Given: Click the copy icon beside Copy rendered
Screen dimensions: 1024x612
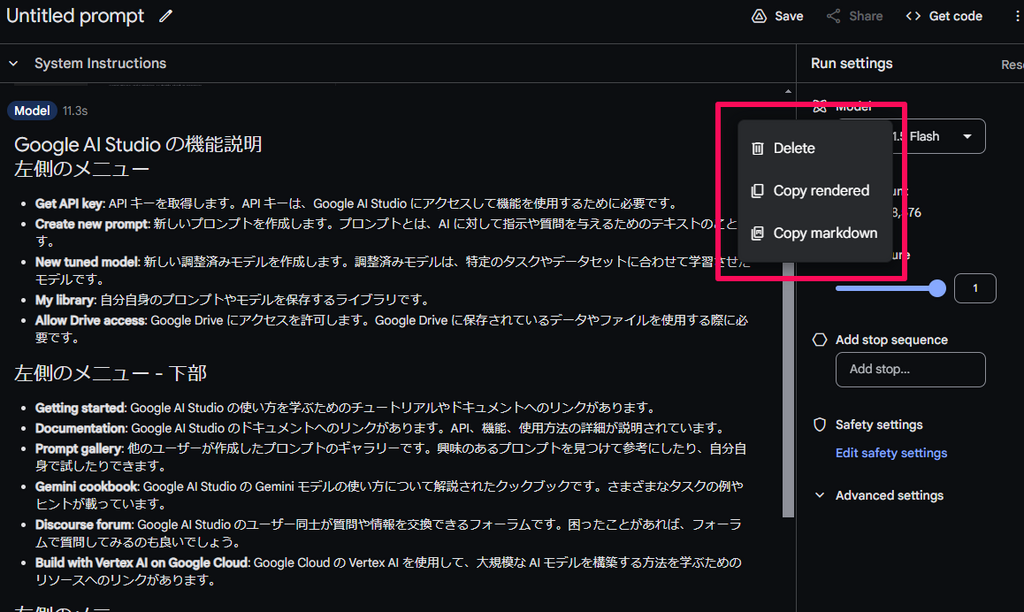Looking at the screenshot, I should [758, 191].
